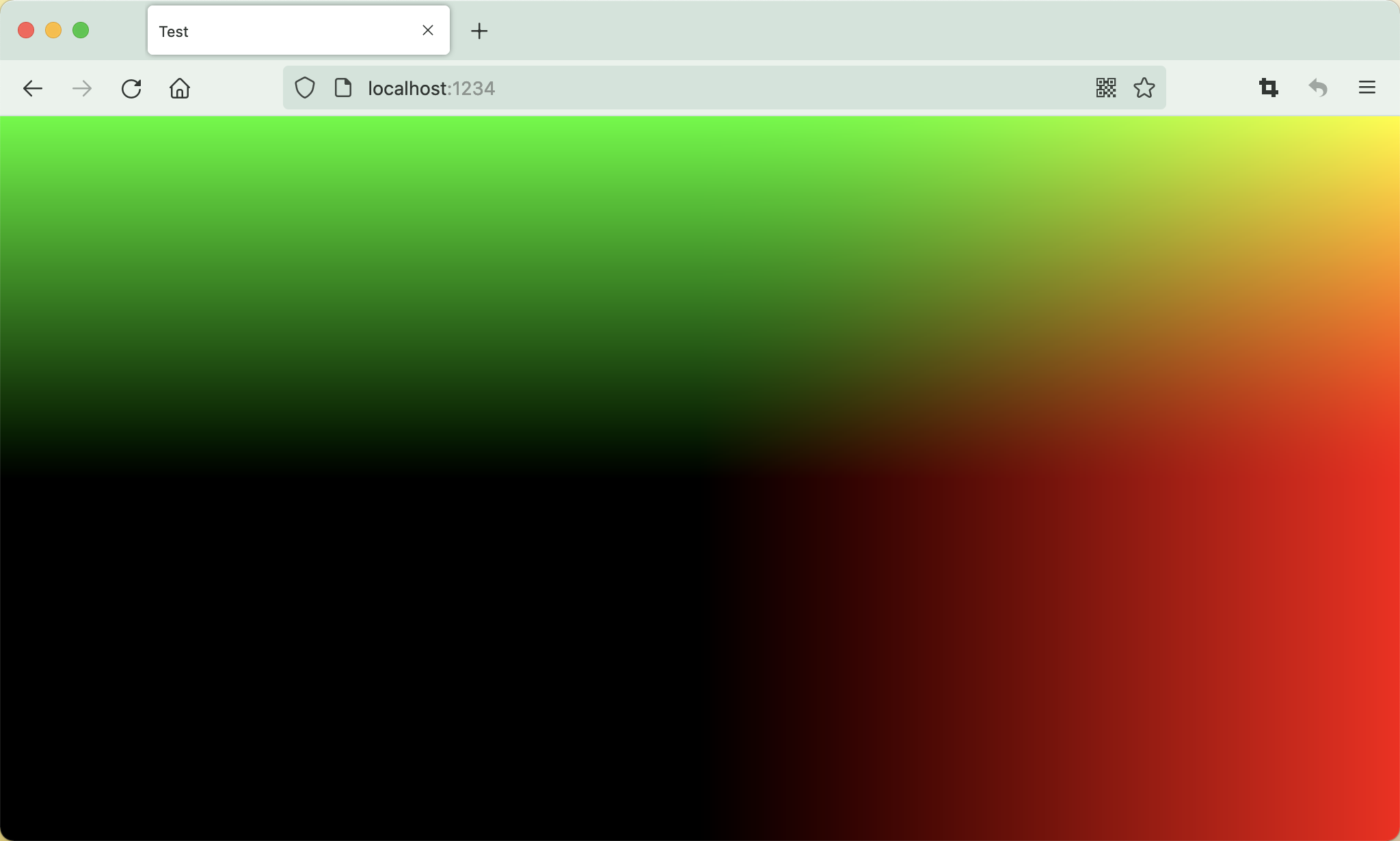Reload the current page
This screenshot has height=841, width=1400.
(131, 88)
